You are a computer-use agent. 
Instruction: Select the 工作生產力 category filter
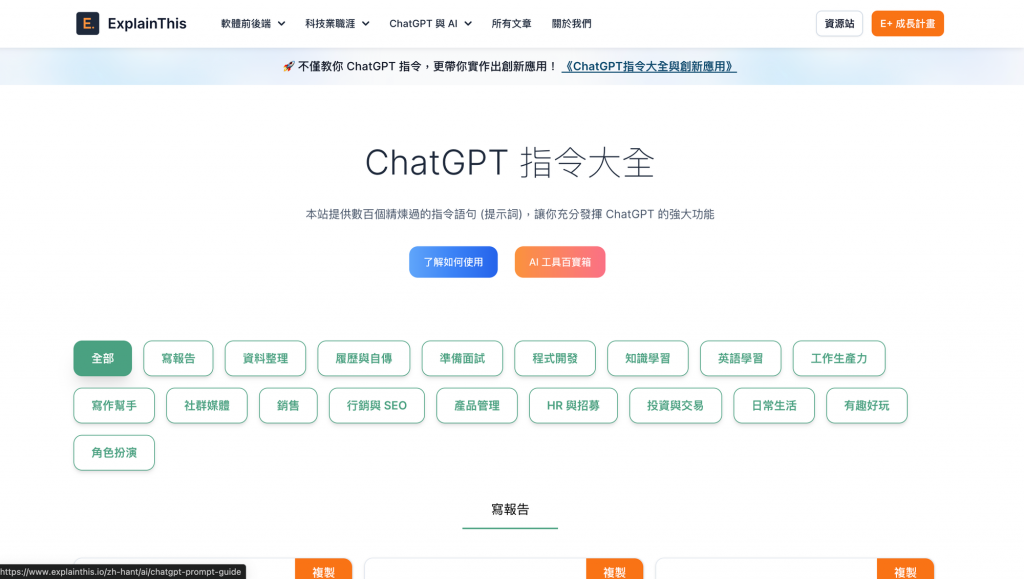839,358
